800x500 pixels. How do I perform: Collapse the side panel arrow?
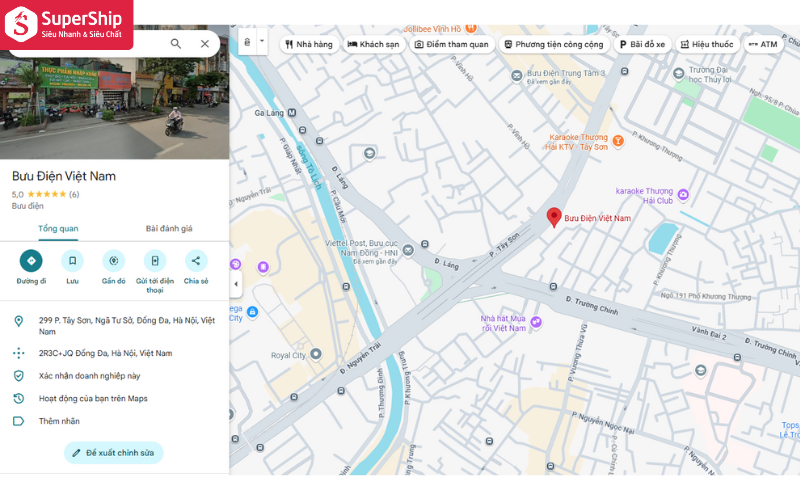click(236, 284)
